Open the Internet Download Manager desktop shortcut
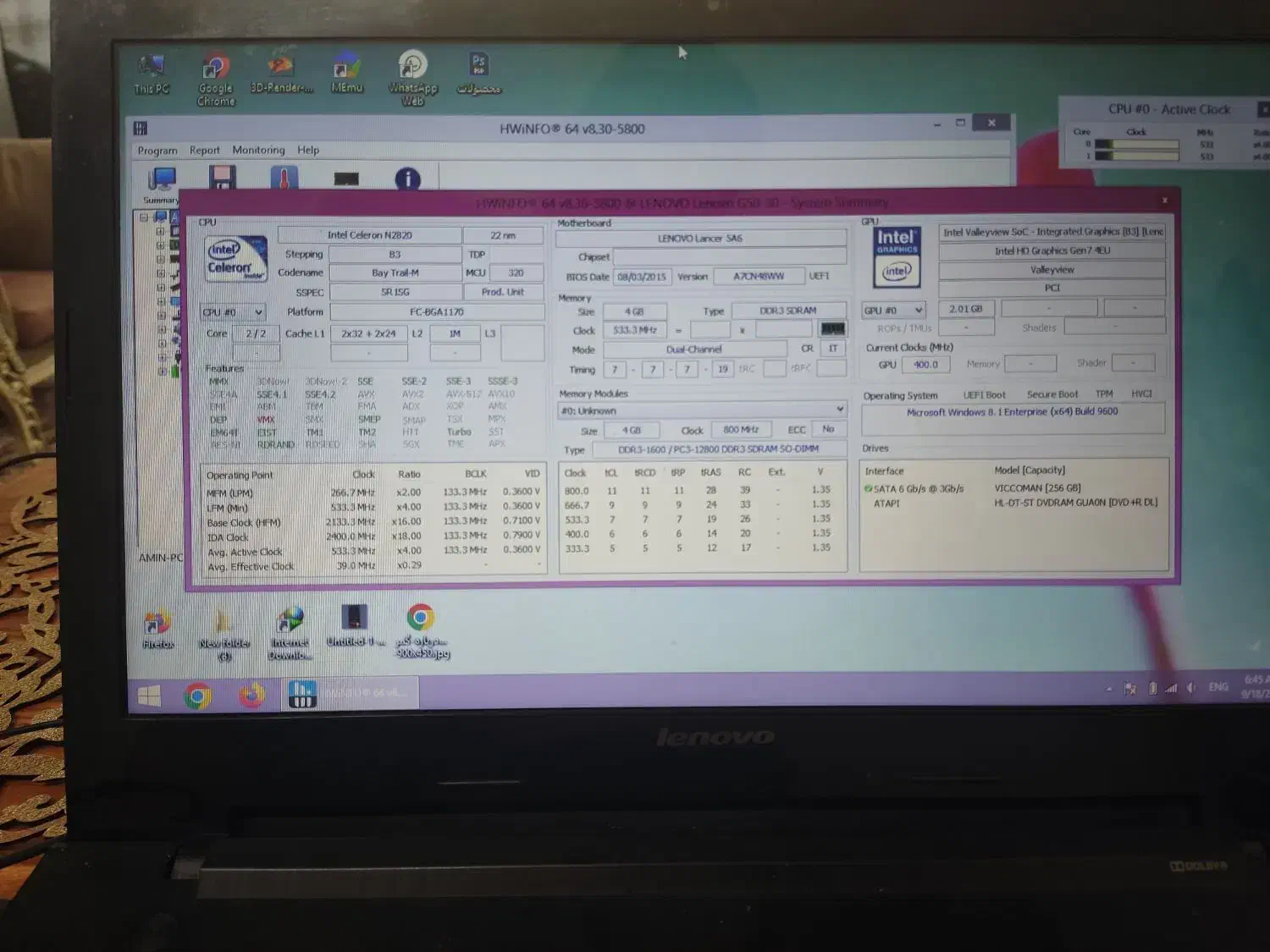The height and width of the screenshot is (952, 1270). coord(290,631)
